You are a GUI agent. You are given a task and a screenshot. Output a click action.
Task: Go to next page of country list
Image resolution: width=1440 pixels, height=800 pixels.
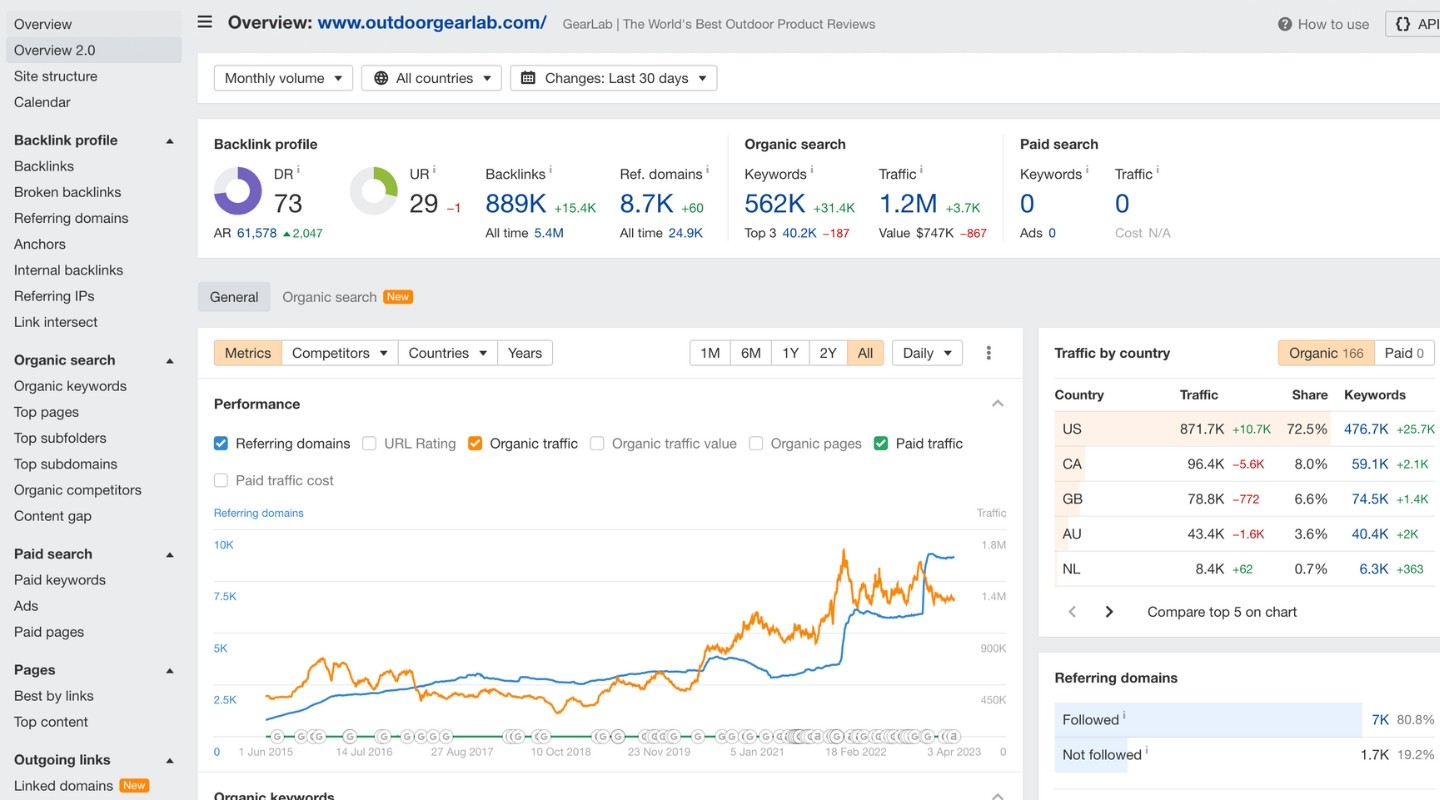[x=1109, y=612]
